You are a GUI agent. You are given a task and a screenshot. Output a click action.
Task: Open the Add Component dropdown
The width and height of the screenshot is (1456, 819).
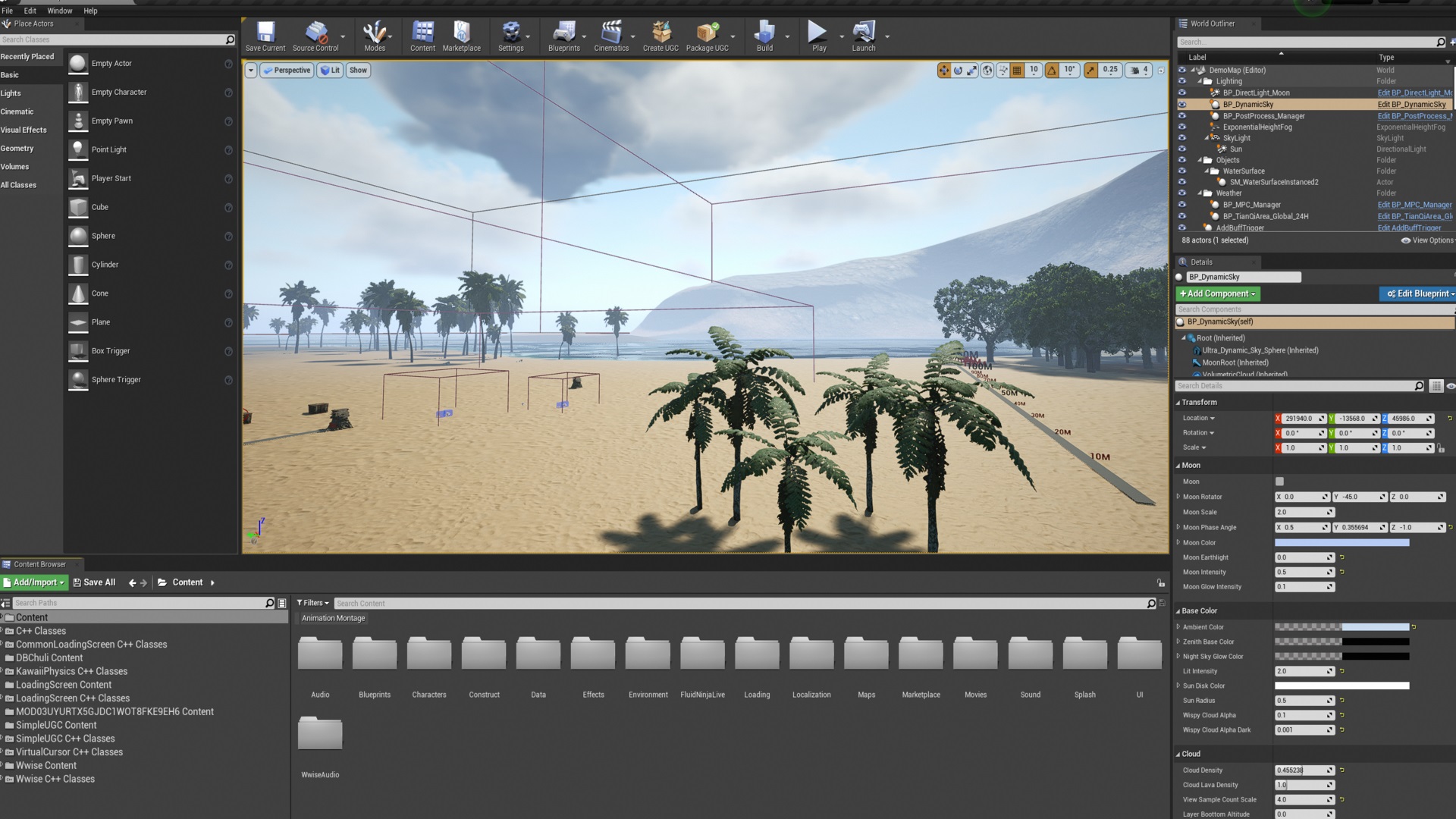(1217, 293)
